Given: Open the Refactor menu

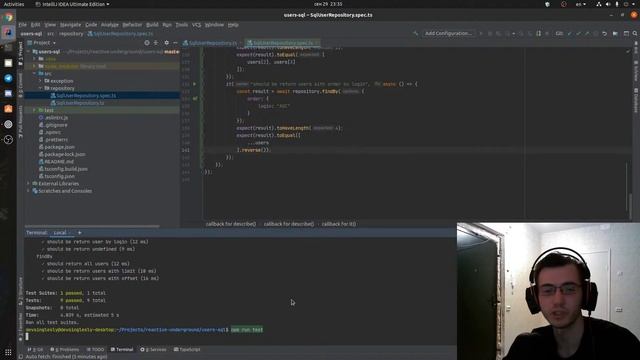Looking at the screenshot, I should click(x=132, y=24).
